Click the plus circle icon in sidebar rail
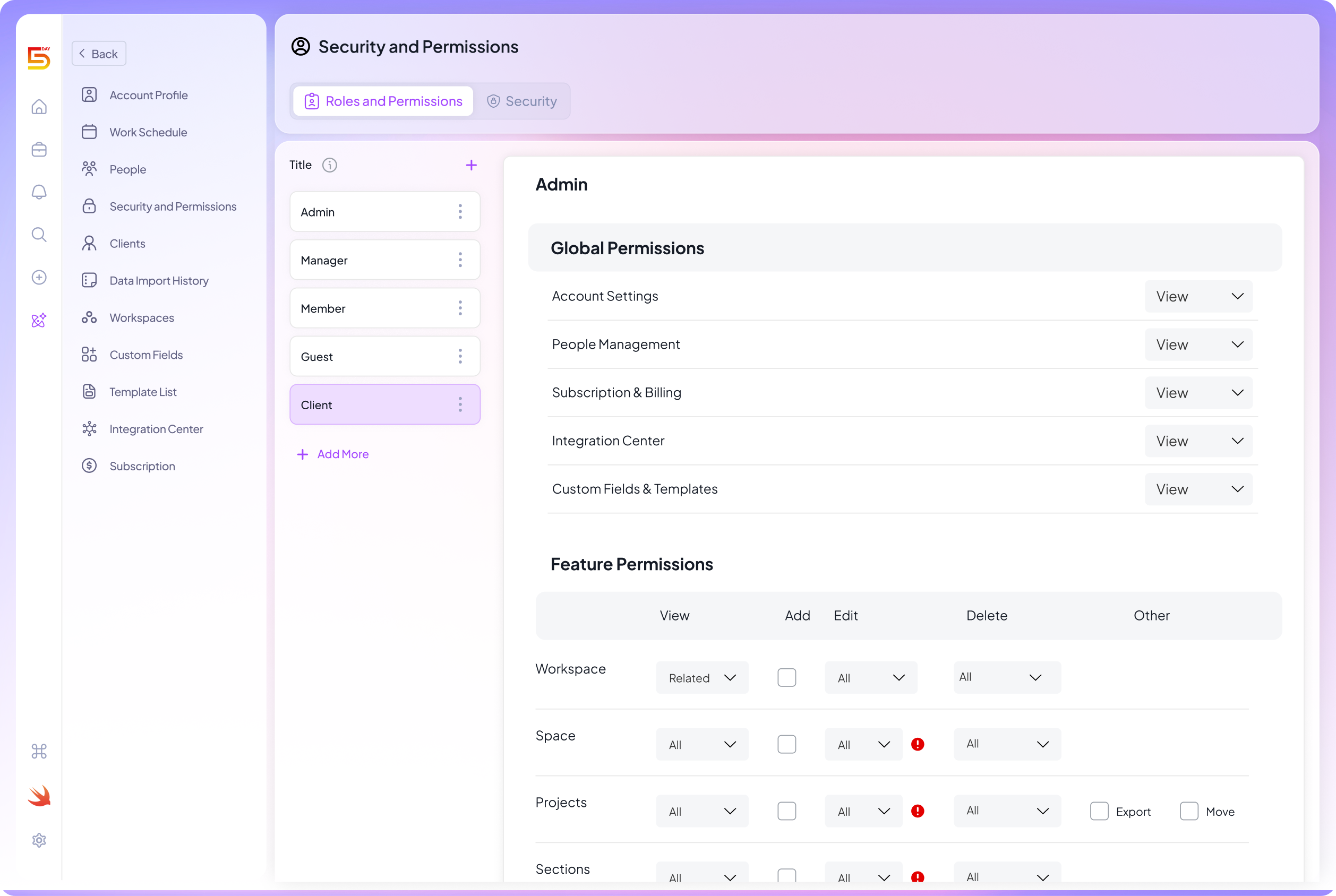Viewport: 1336px width, 896px height. [x=39, y=277]
